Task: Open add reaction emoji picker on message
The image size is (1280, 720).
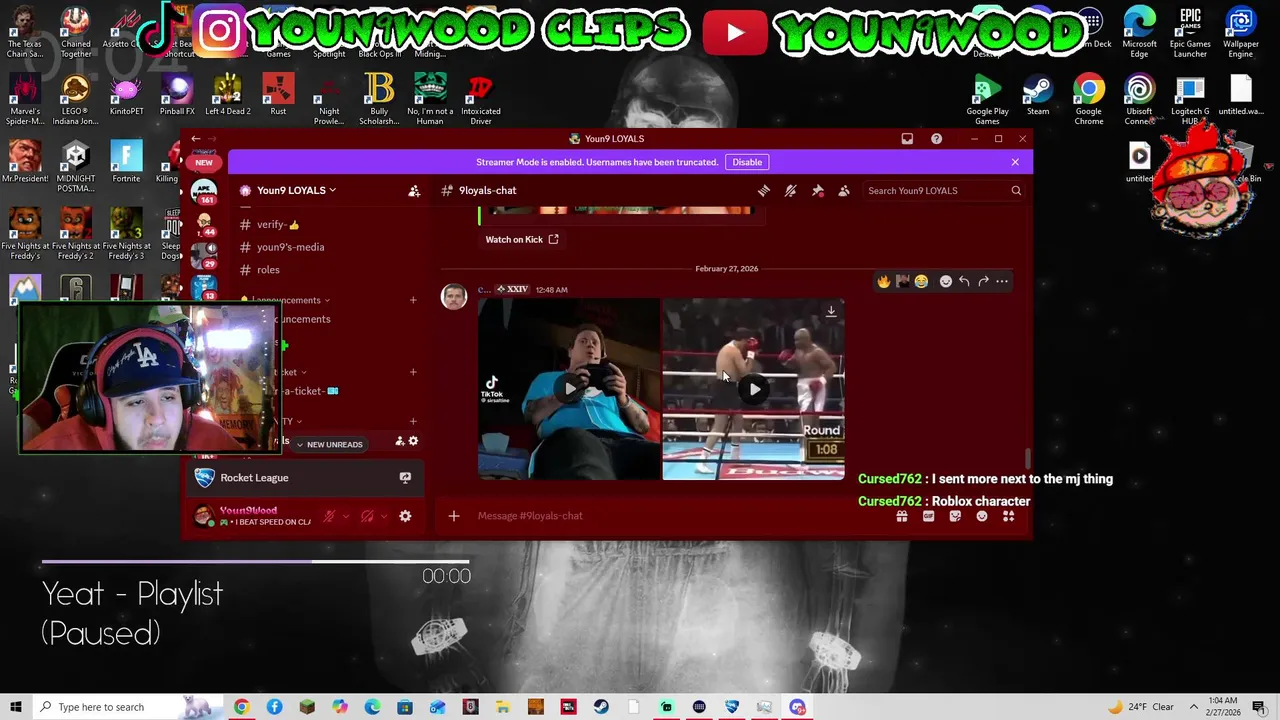Action: 945,281
